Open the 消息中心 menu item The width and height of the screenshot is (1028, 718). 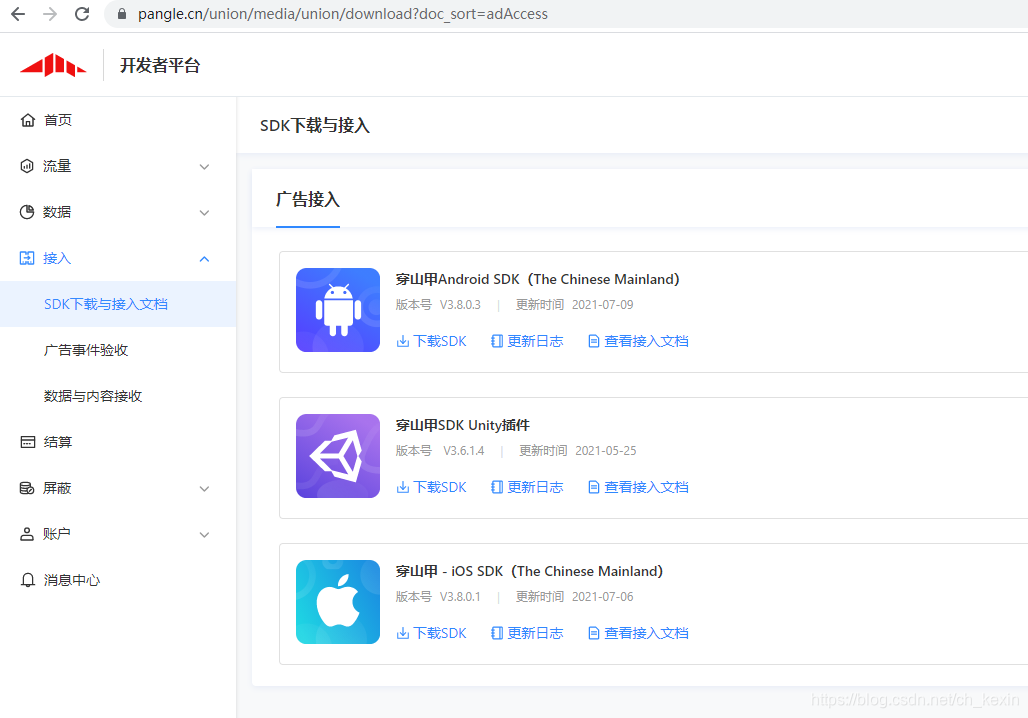click(118, 580)
